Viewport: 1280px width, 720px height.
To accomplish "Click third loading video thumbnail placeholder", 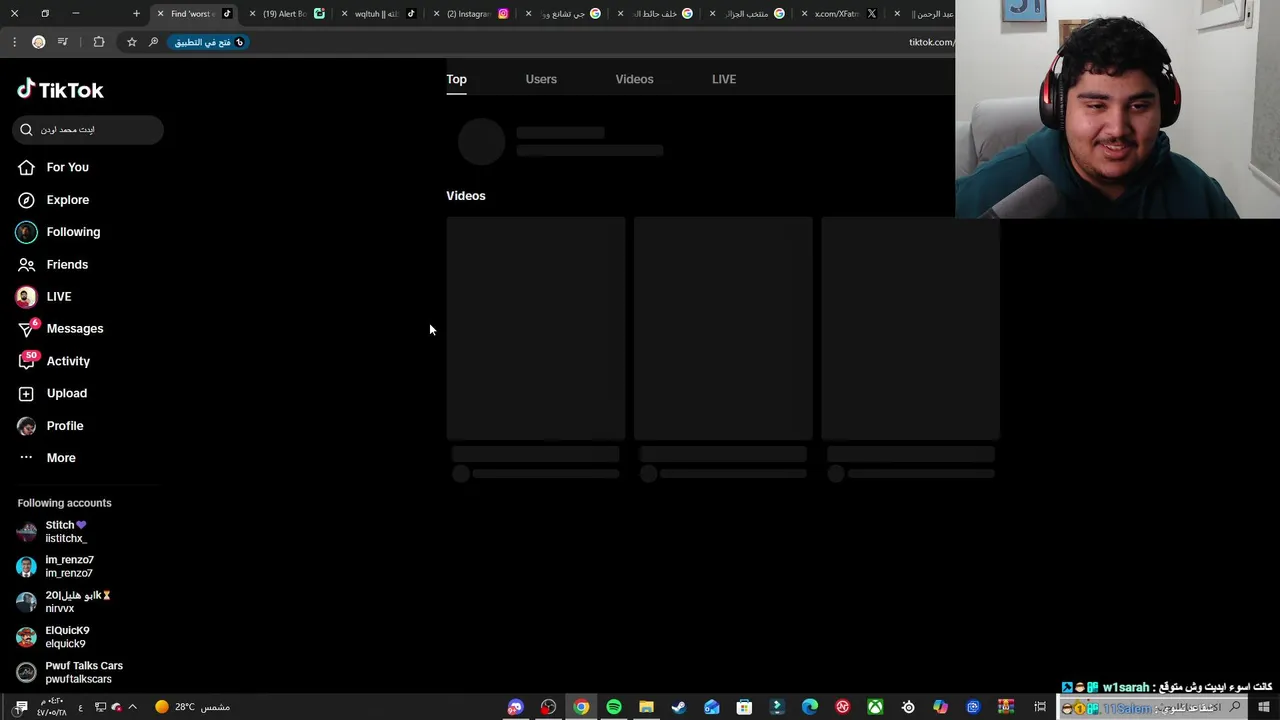I will pyautogui.click(x=910, y=328).
